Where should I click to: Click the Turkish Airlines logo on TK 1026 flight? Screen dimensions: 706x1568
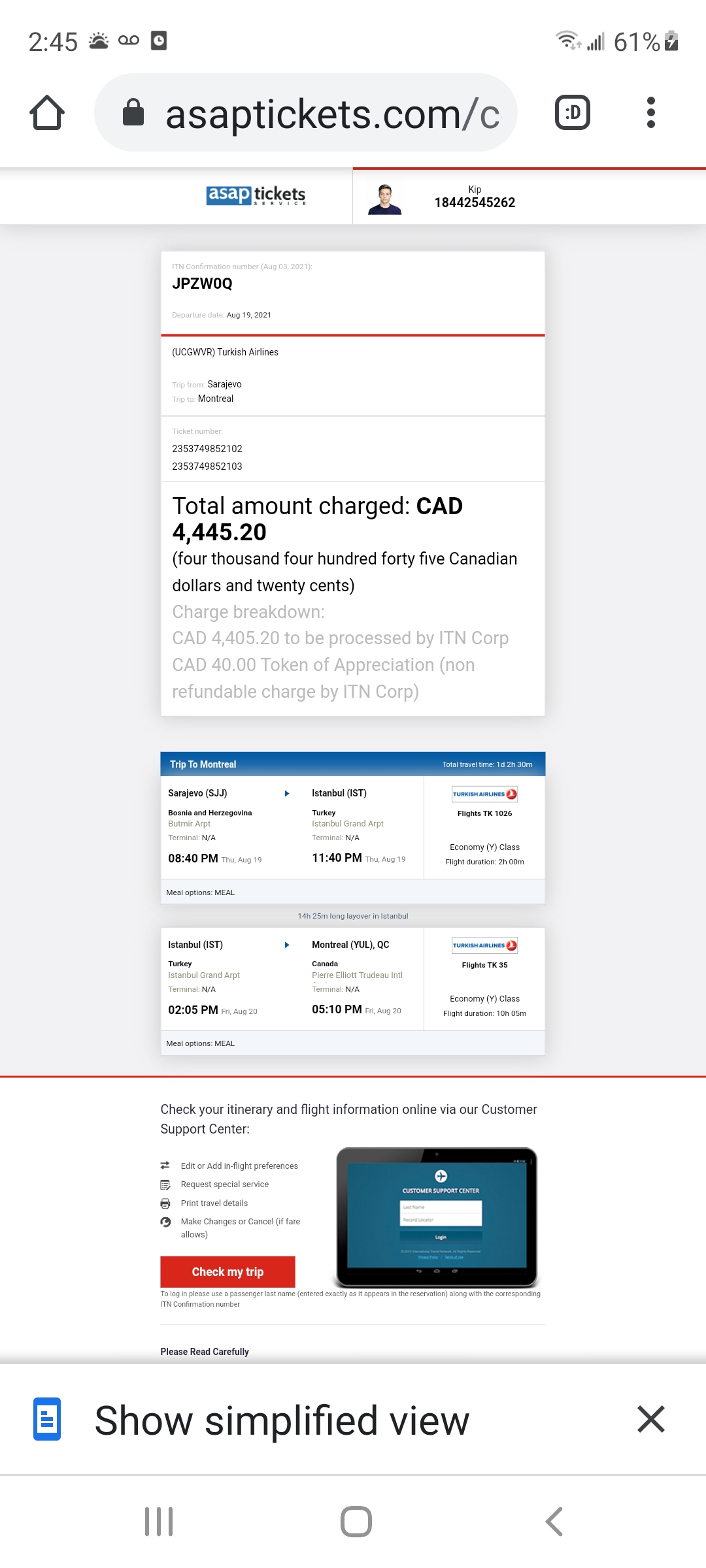(x=484, y=794)
